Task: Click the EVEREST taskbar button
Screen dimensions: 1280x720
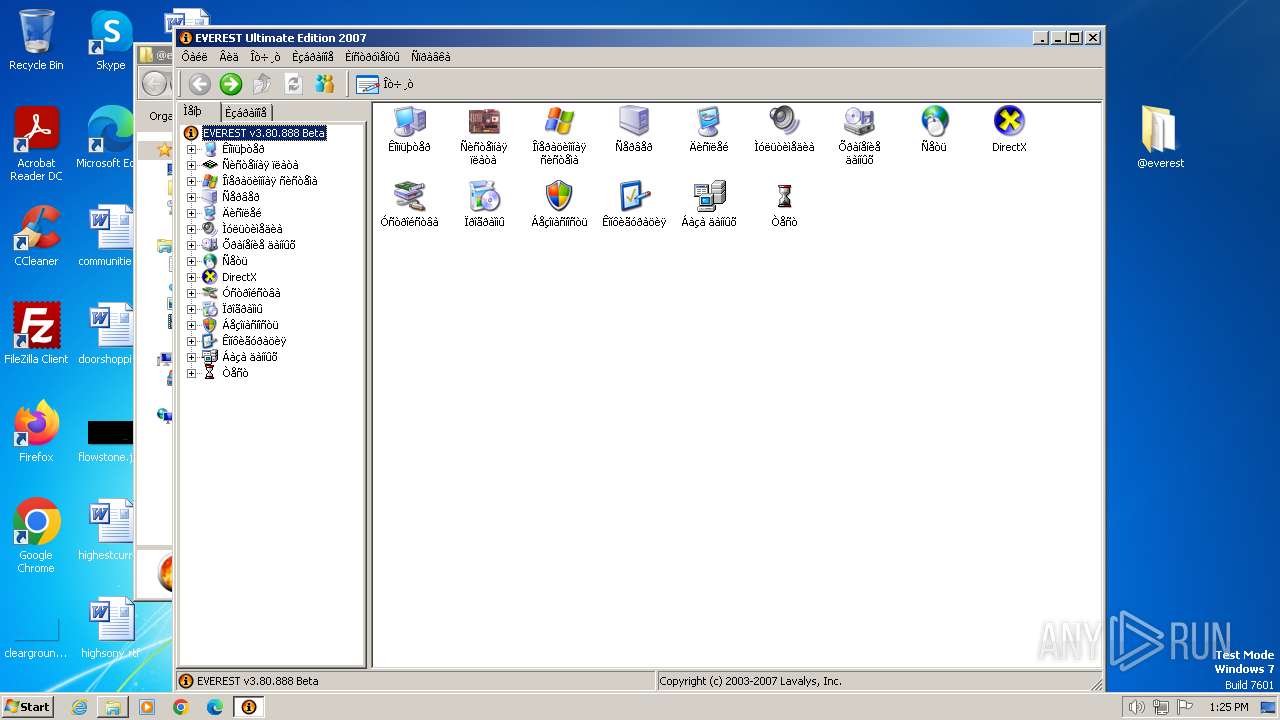Action: (x=248, y=707)
